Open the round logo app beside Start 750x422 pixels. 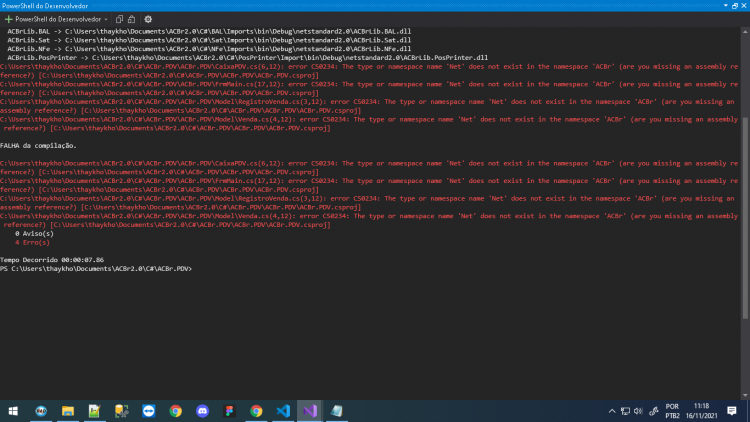click(41, 411)
